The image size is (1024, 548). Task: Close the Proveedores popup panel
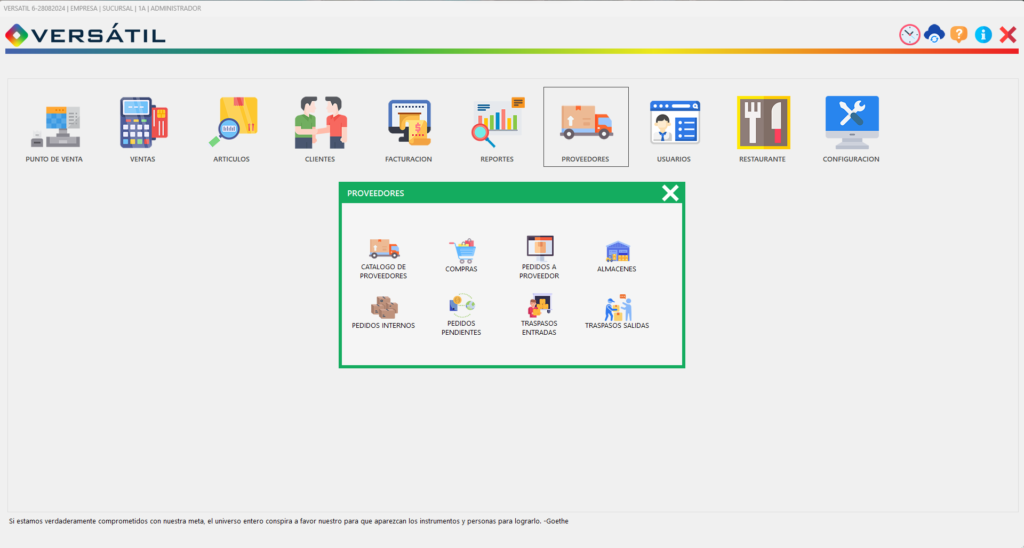[670, 193]
